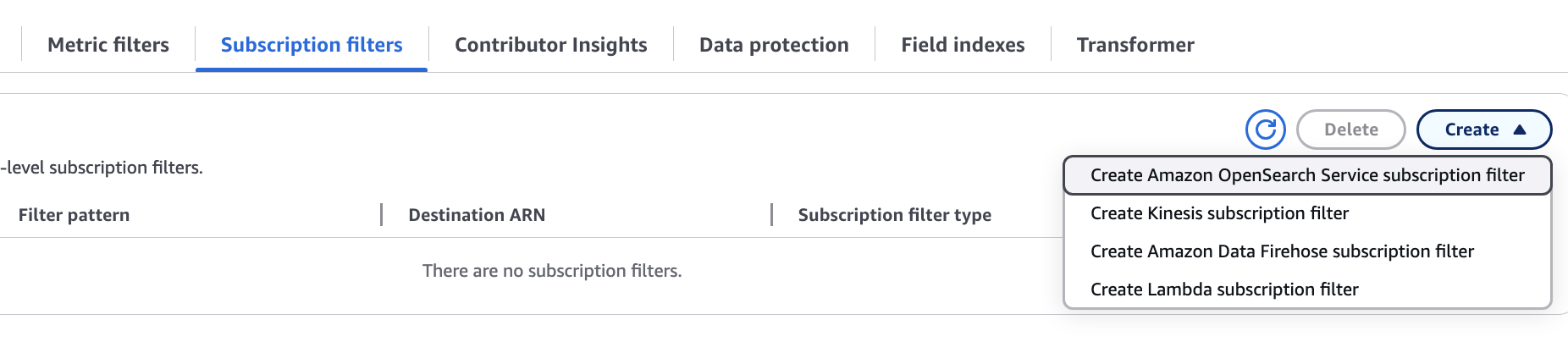Select the Subscription filters tab
1568x364 pixels.
click(312, 45)
